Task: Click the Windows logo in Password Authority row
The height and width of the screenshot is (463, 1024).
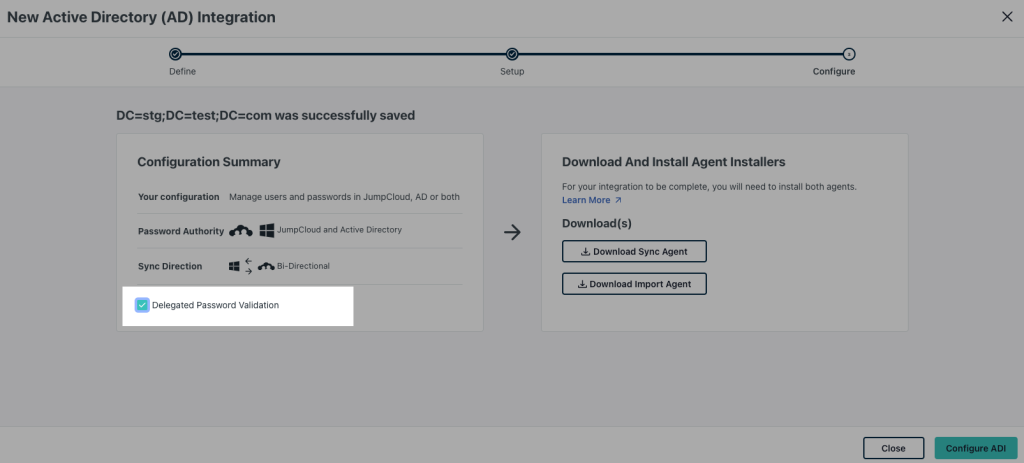Action: coord(267,231)
